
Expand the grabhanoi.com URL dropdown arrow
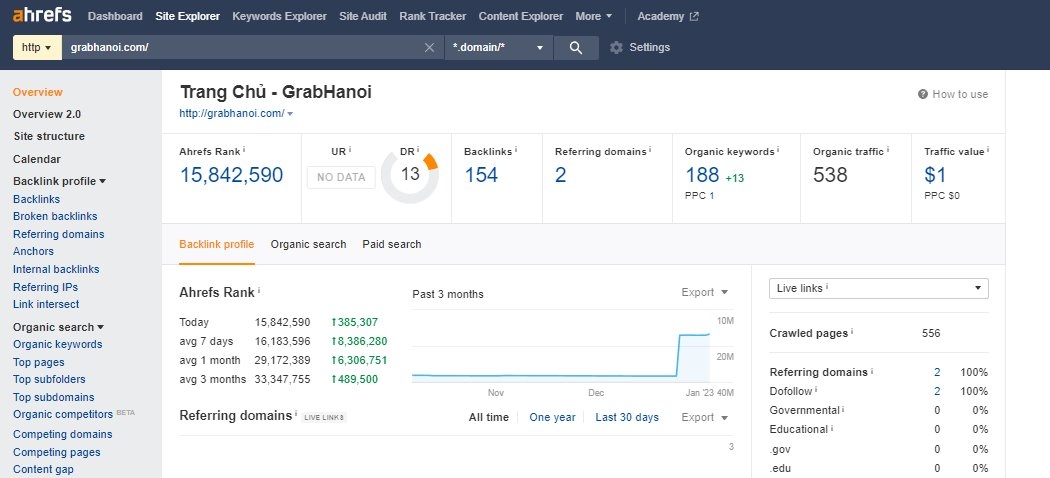[x=290, y=114]
